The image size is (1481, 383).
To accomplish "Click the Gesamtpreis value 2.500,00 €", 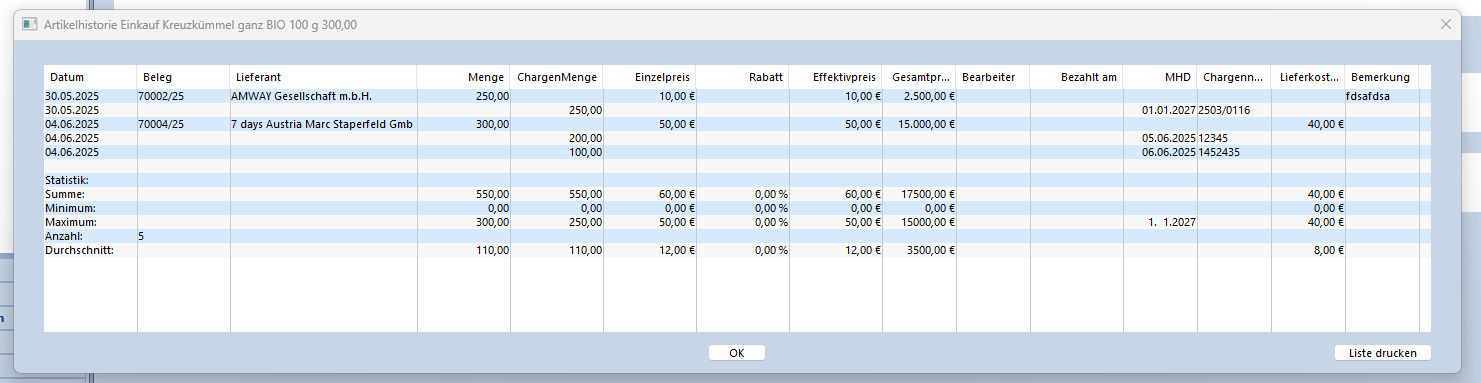I will point(919,96).
